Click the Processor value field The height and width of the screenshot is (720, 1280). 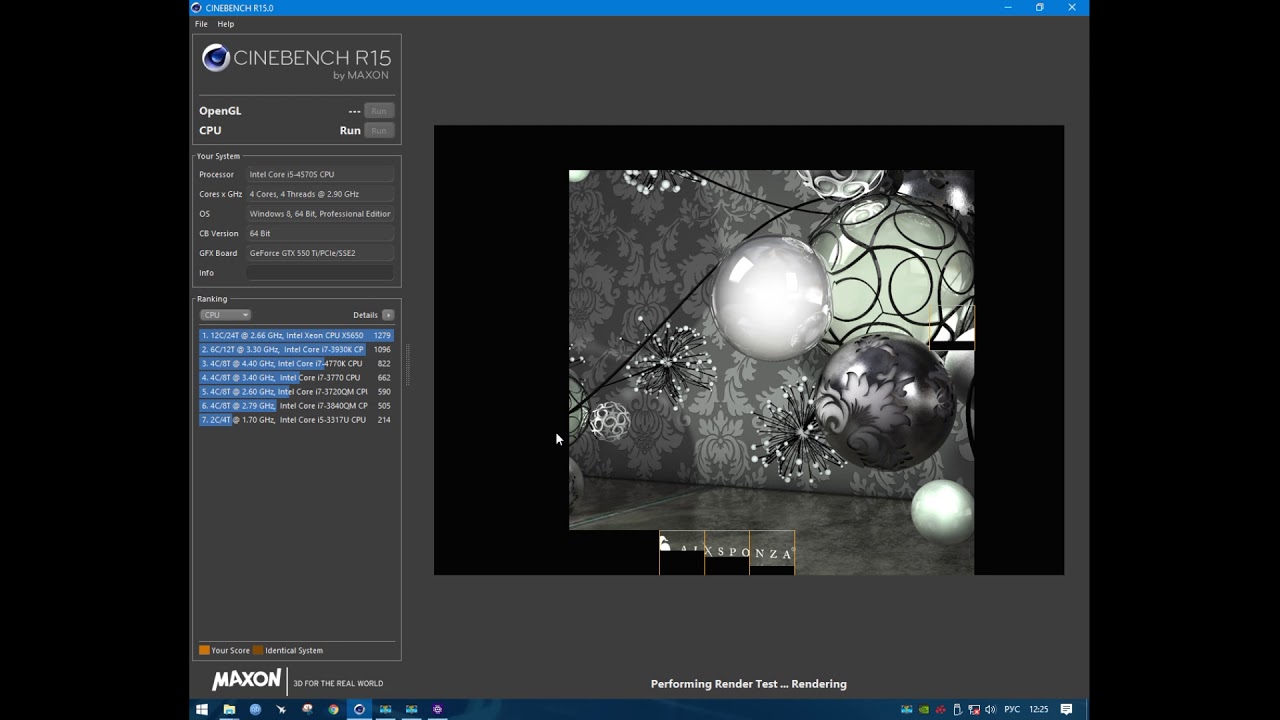coord(320,175)
